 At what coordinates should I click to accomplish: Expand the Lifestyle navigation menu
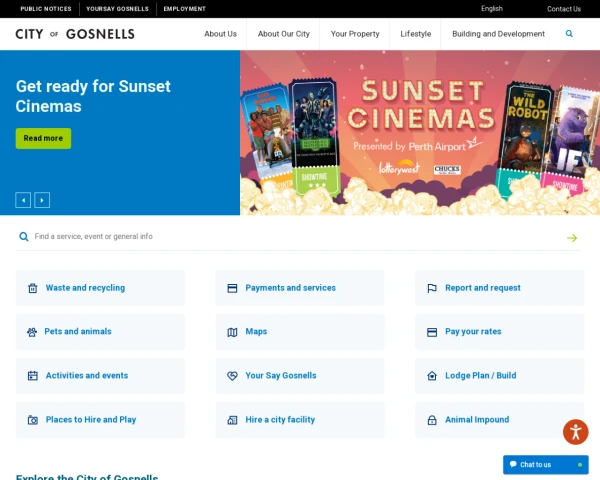pyautogui.click(x=415, y=34)
